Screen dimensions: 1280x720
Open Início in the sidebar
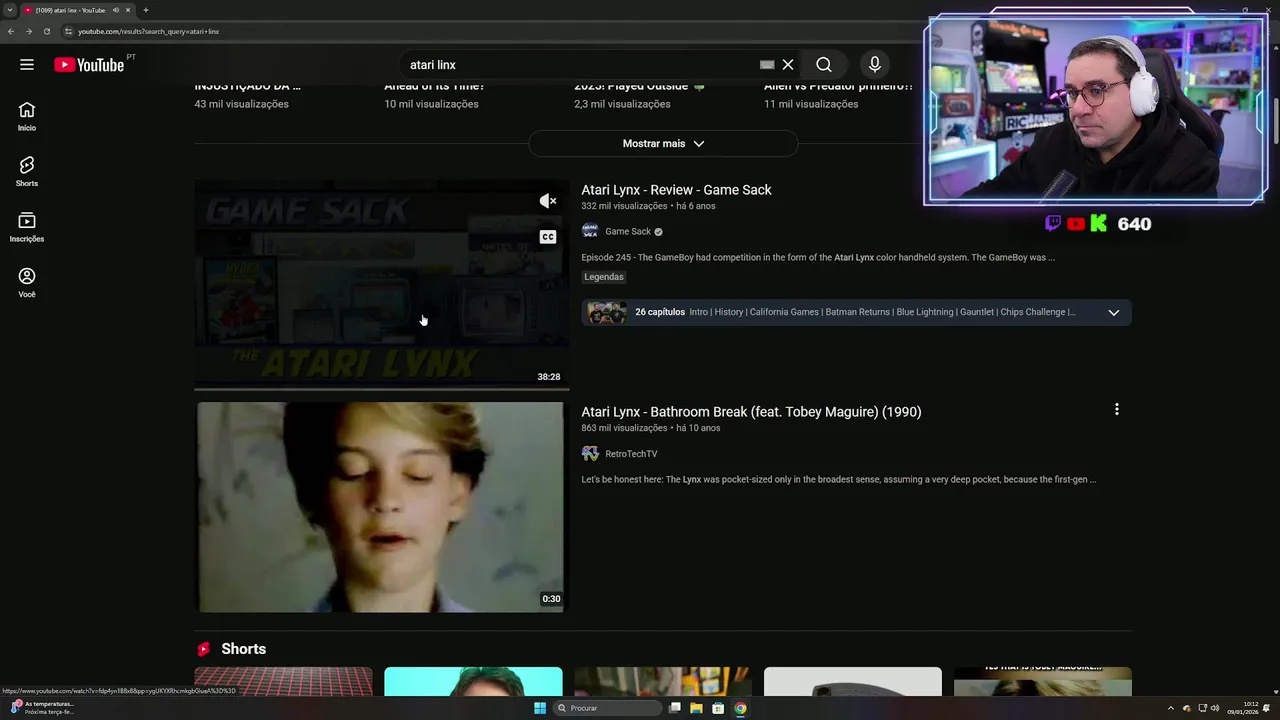coord(27,116)
